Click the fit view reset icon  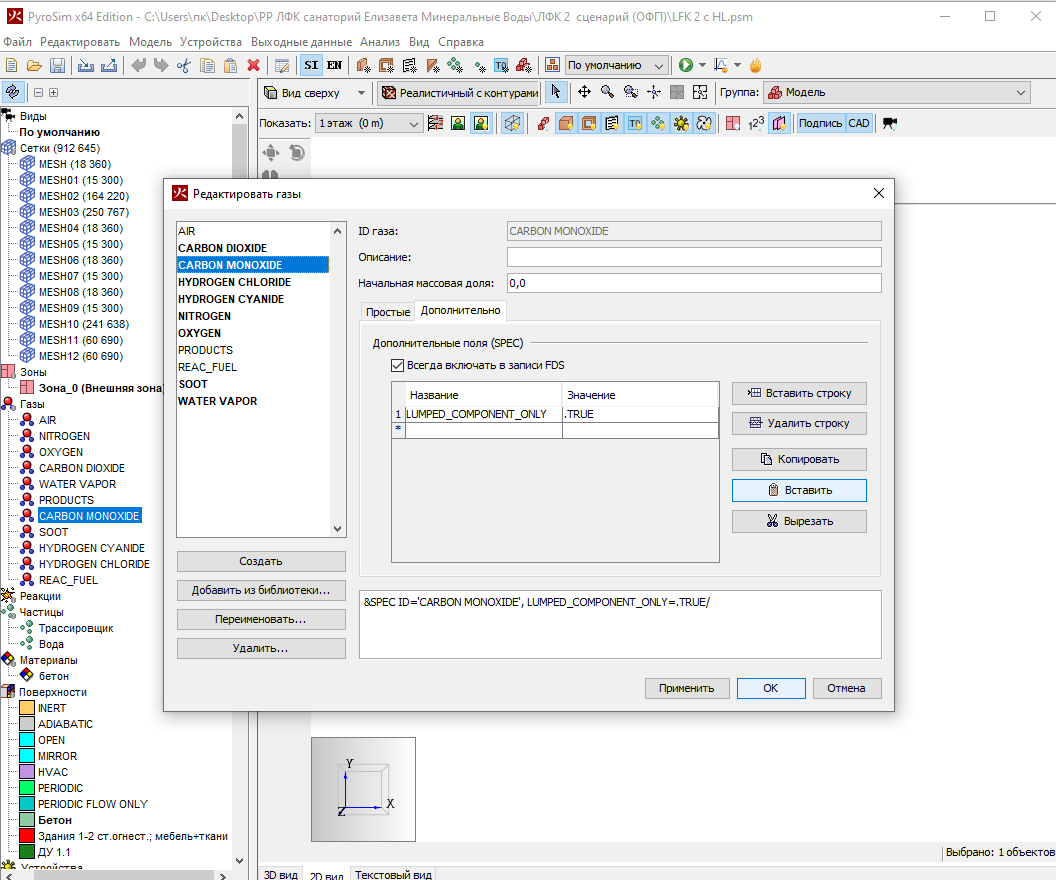(700, 92)
